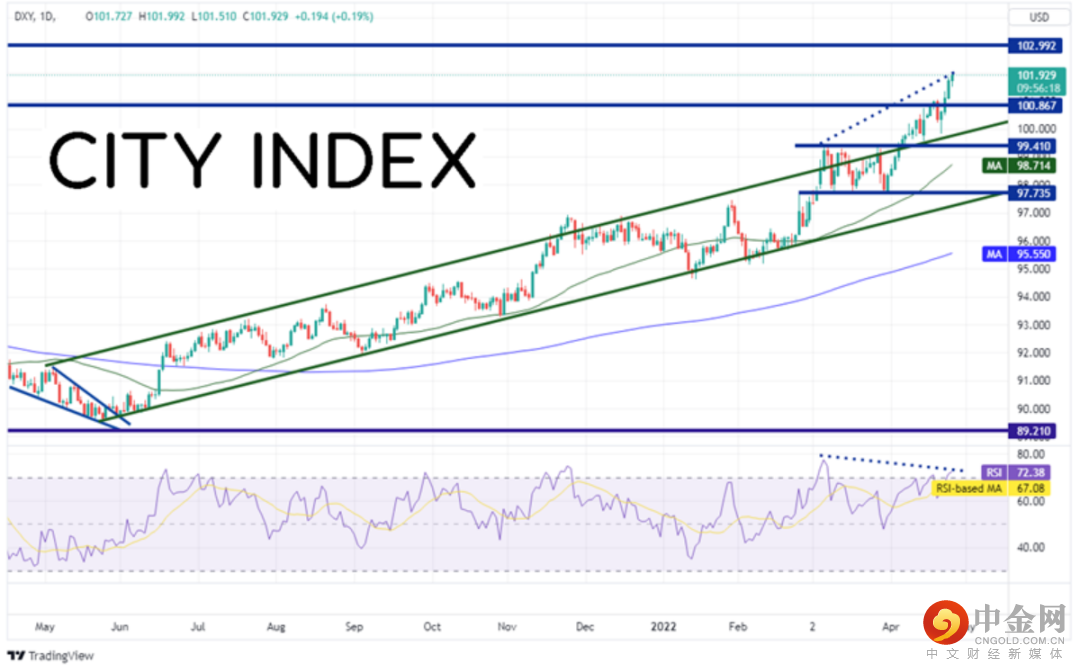Click the 97.735 support level label
The image size is (1080, 672).
[1032, 193]
